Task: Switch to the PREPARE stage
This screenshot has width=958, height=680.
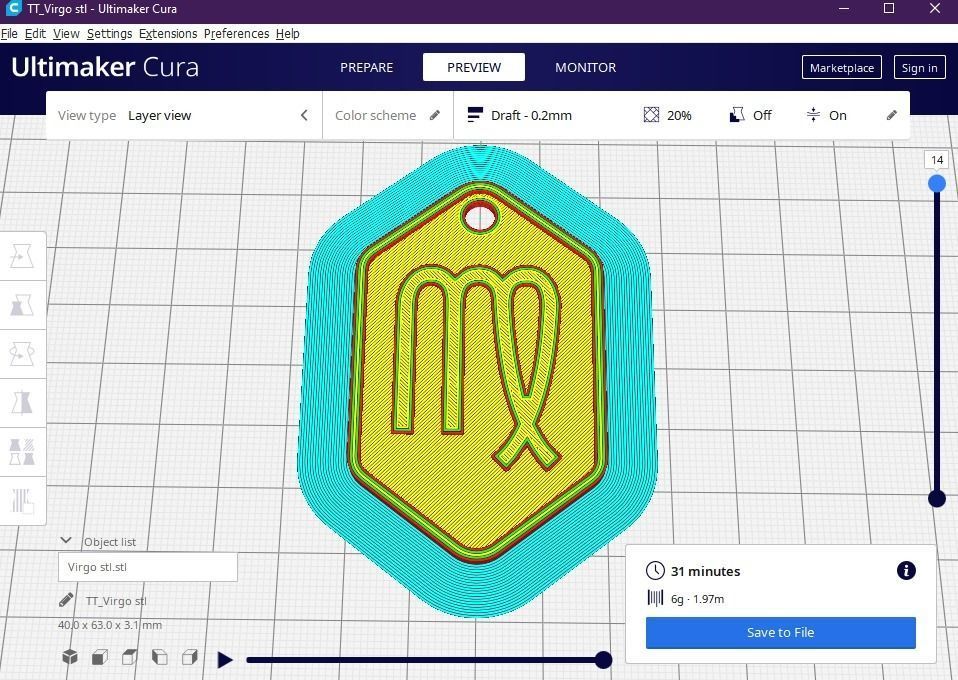Action: tap(367, 67)
